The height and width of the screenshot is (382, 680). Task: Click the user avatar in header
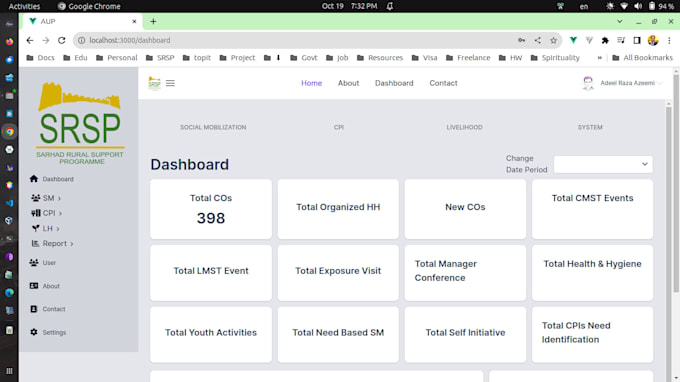pyautogui.click(x=588, y=83)
